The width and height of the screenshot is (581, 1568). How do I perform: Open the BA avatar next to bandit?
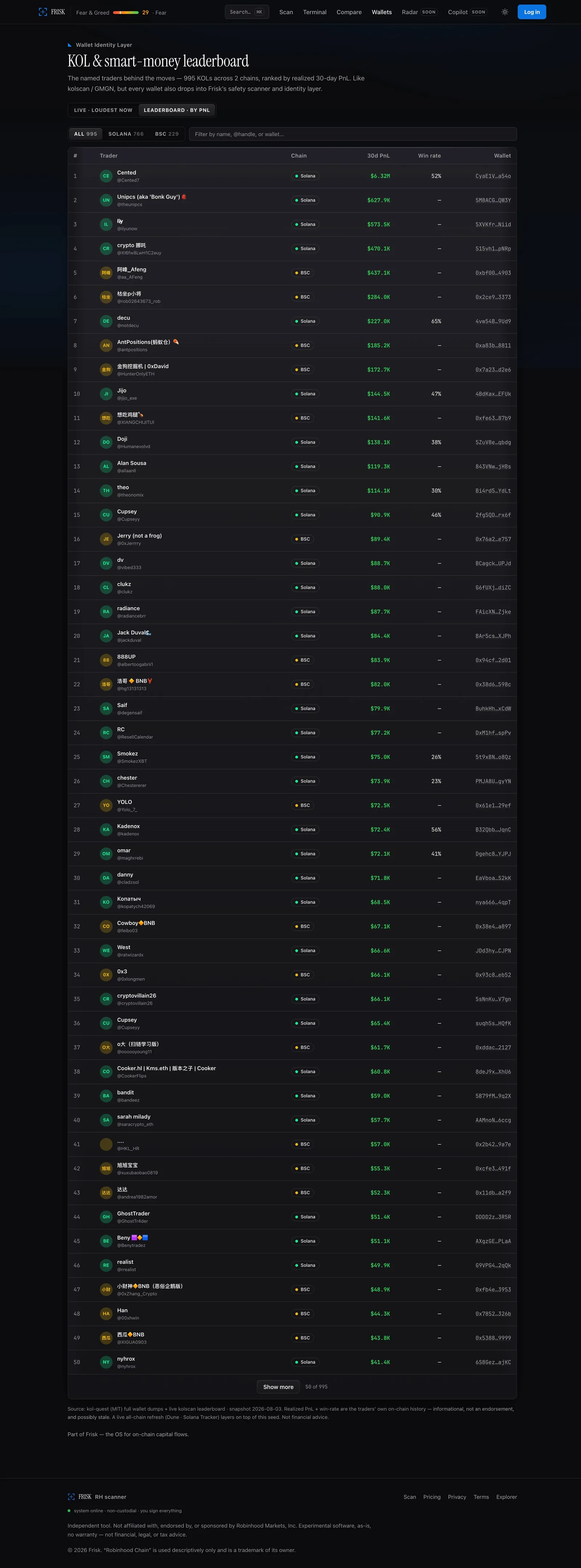[x=106, y=1096]
